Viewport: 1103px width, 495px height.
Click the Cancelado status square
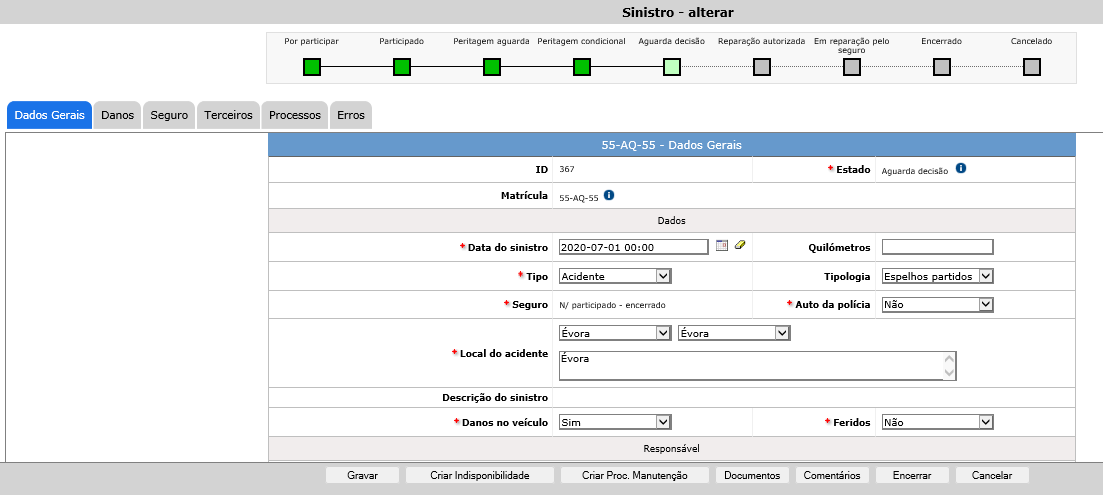click(x=1032, y=67)
